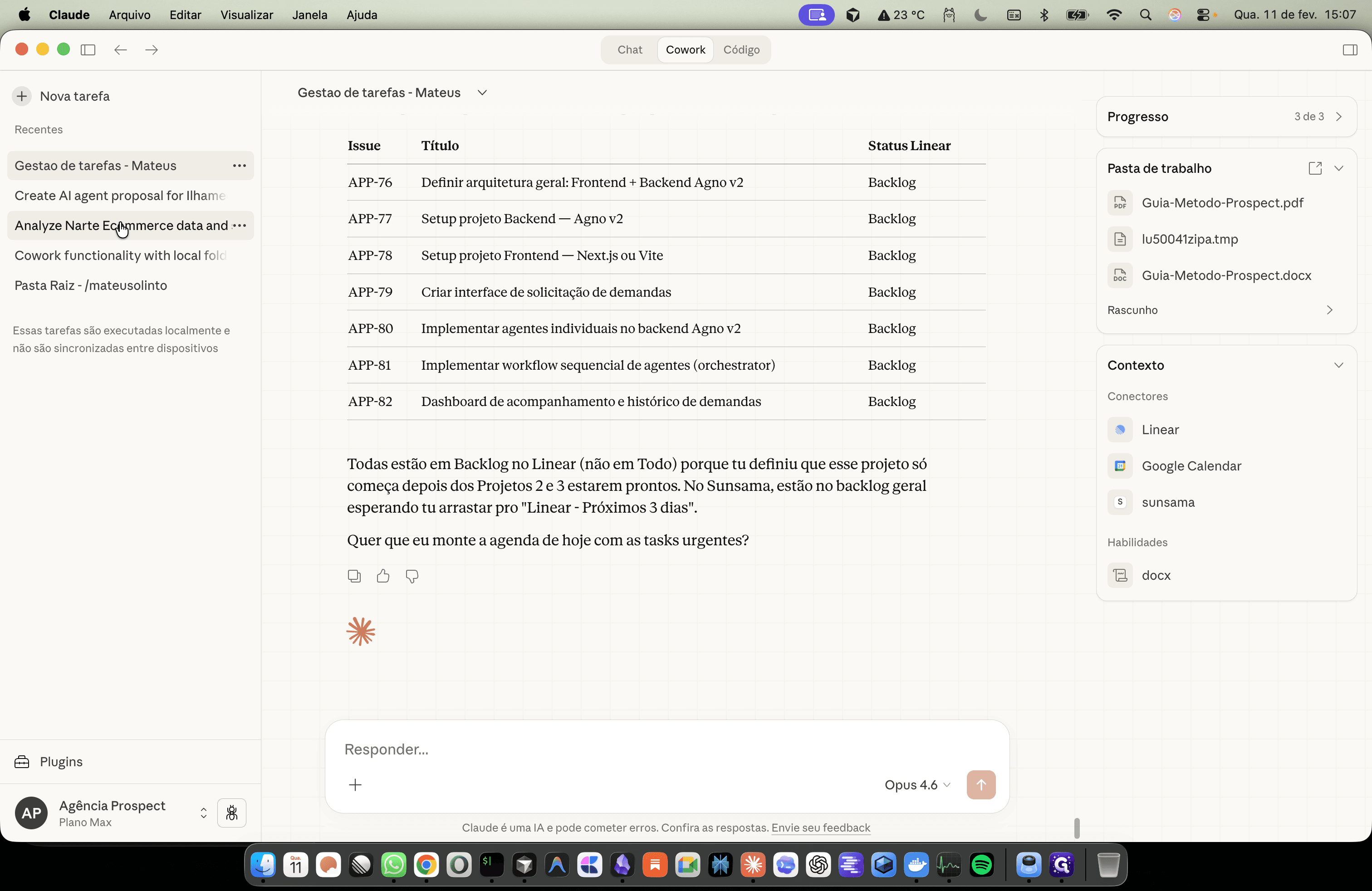Open the working folder in external window

(x=1315, y=168)
